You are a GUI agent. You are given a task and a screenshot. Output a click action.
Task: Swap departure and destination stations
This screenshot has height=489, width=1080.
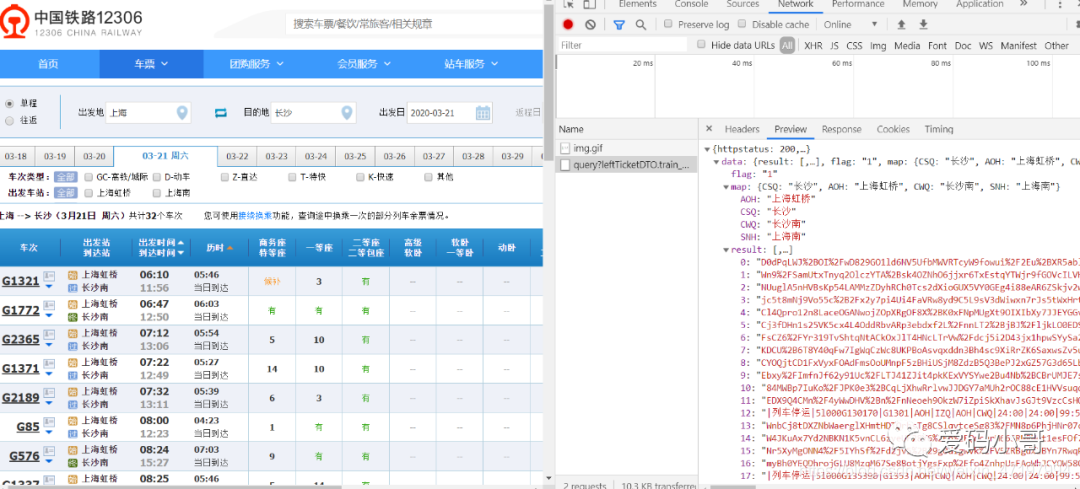[x=220, y=112]
